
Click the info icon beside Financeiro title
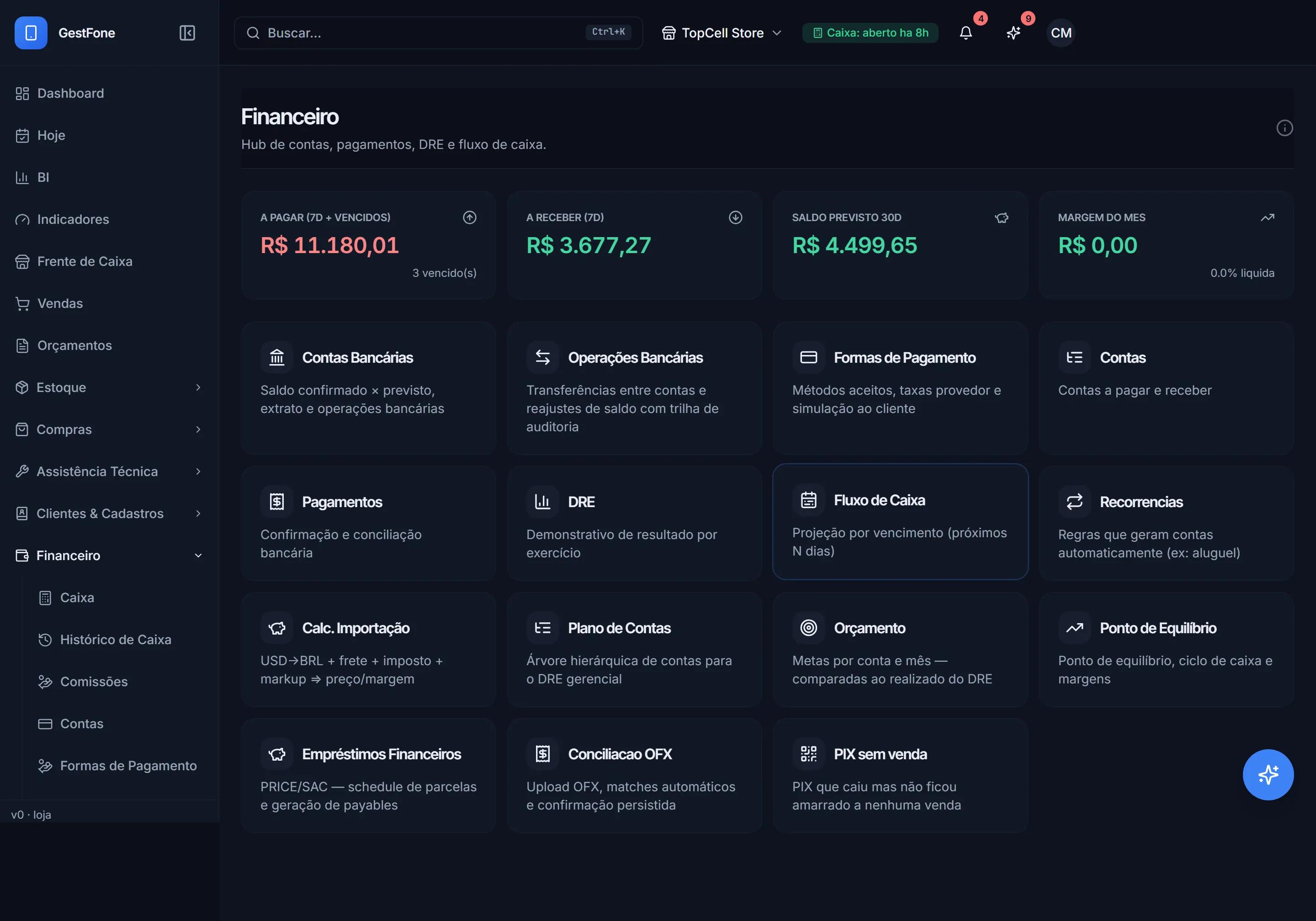pyautogui.click(x=1284, y=128)
